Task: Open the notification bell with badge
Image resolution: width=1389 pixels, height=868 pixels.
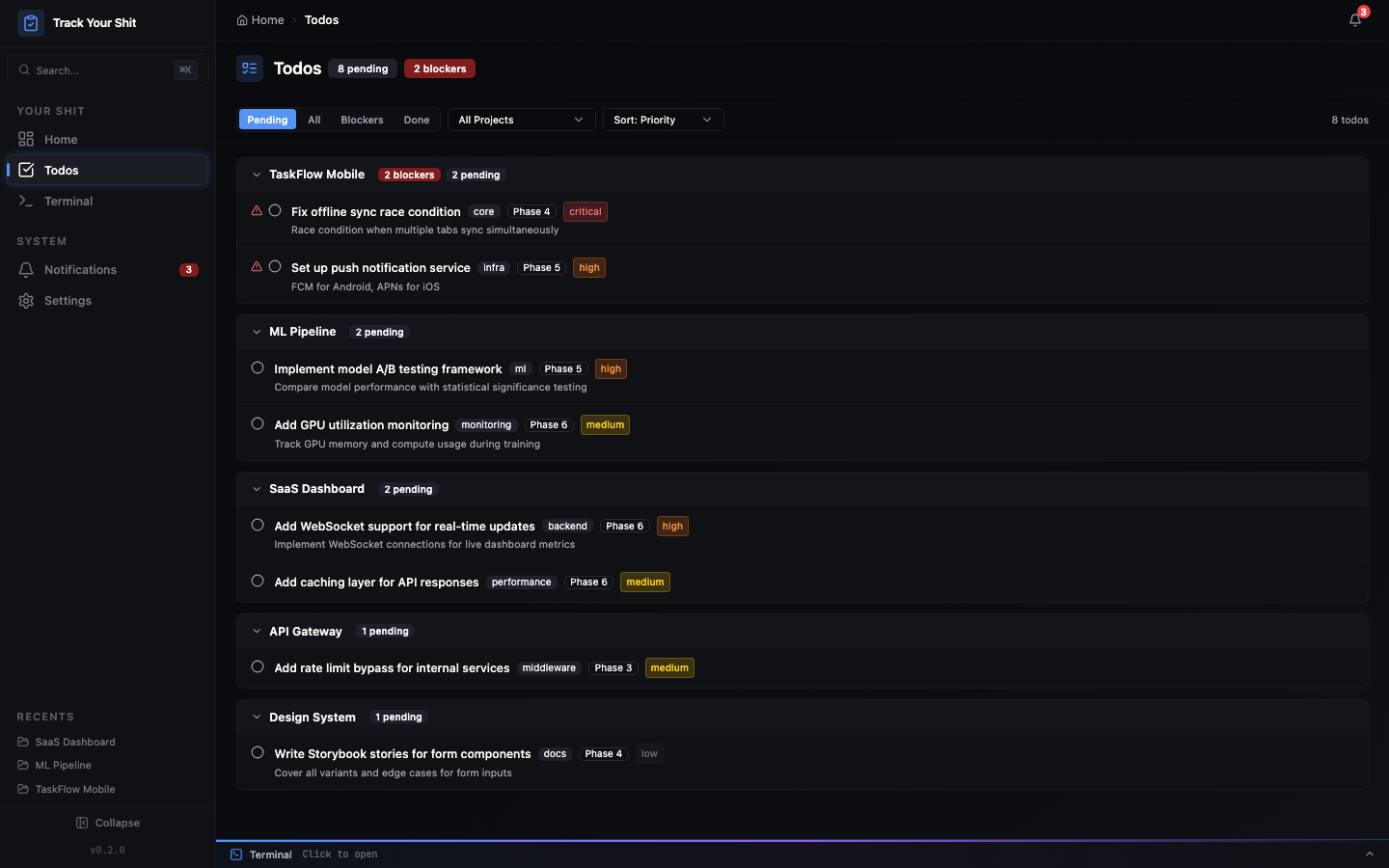Action: pos(1354,18)
